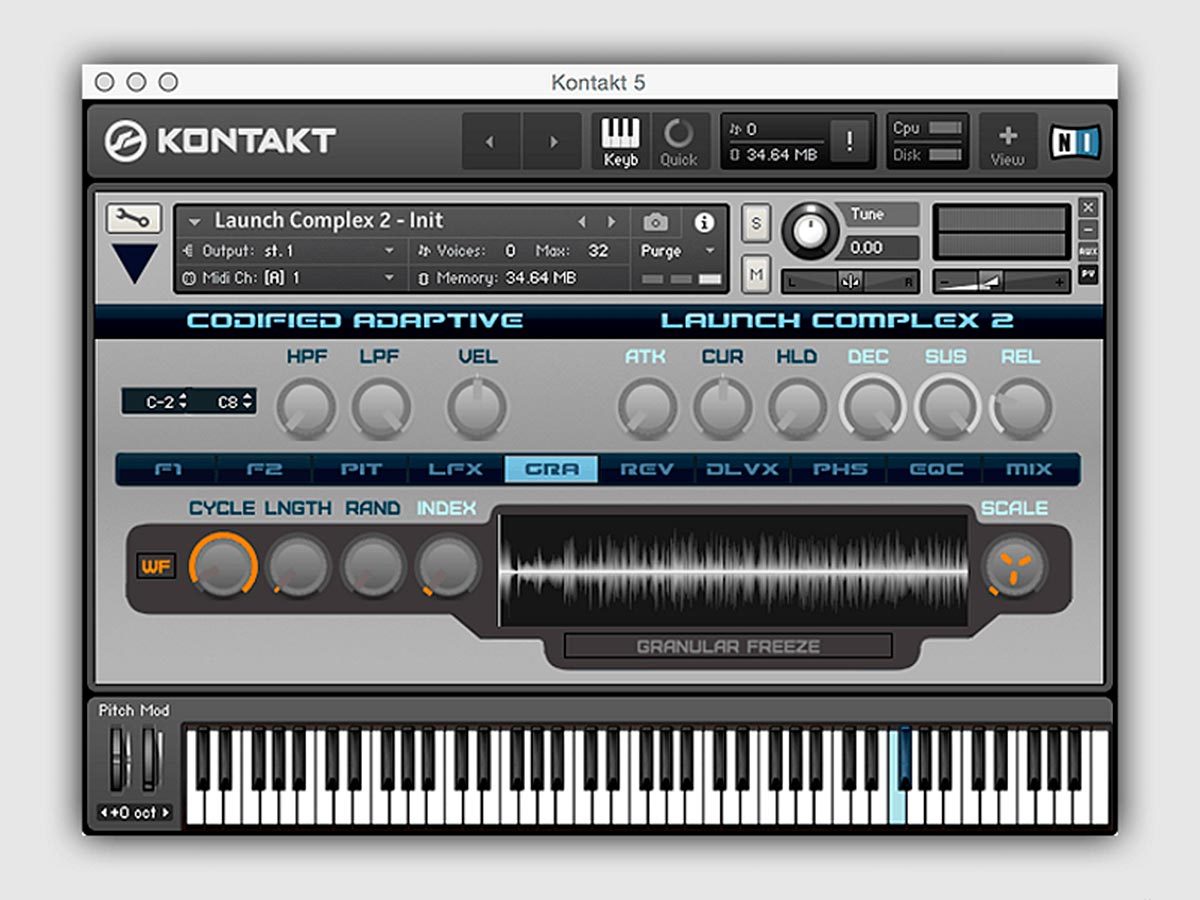Screen dimensions: 1200x900
Task: Switch to the PHS phaser tab
Action: (x=839, y=469)
